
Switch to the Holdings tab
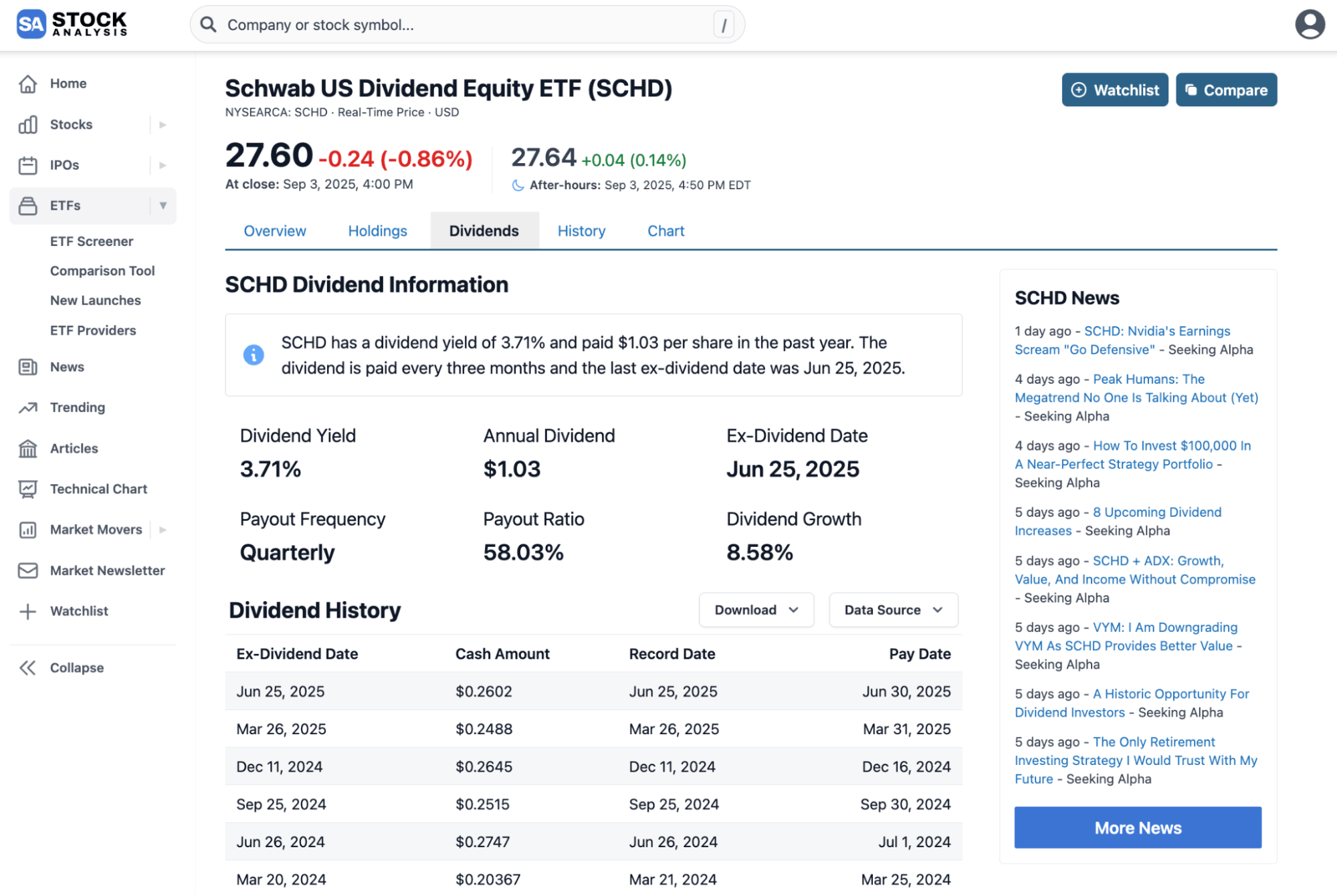[x=378, y=231]
